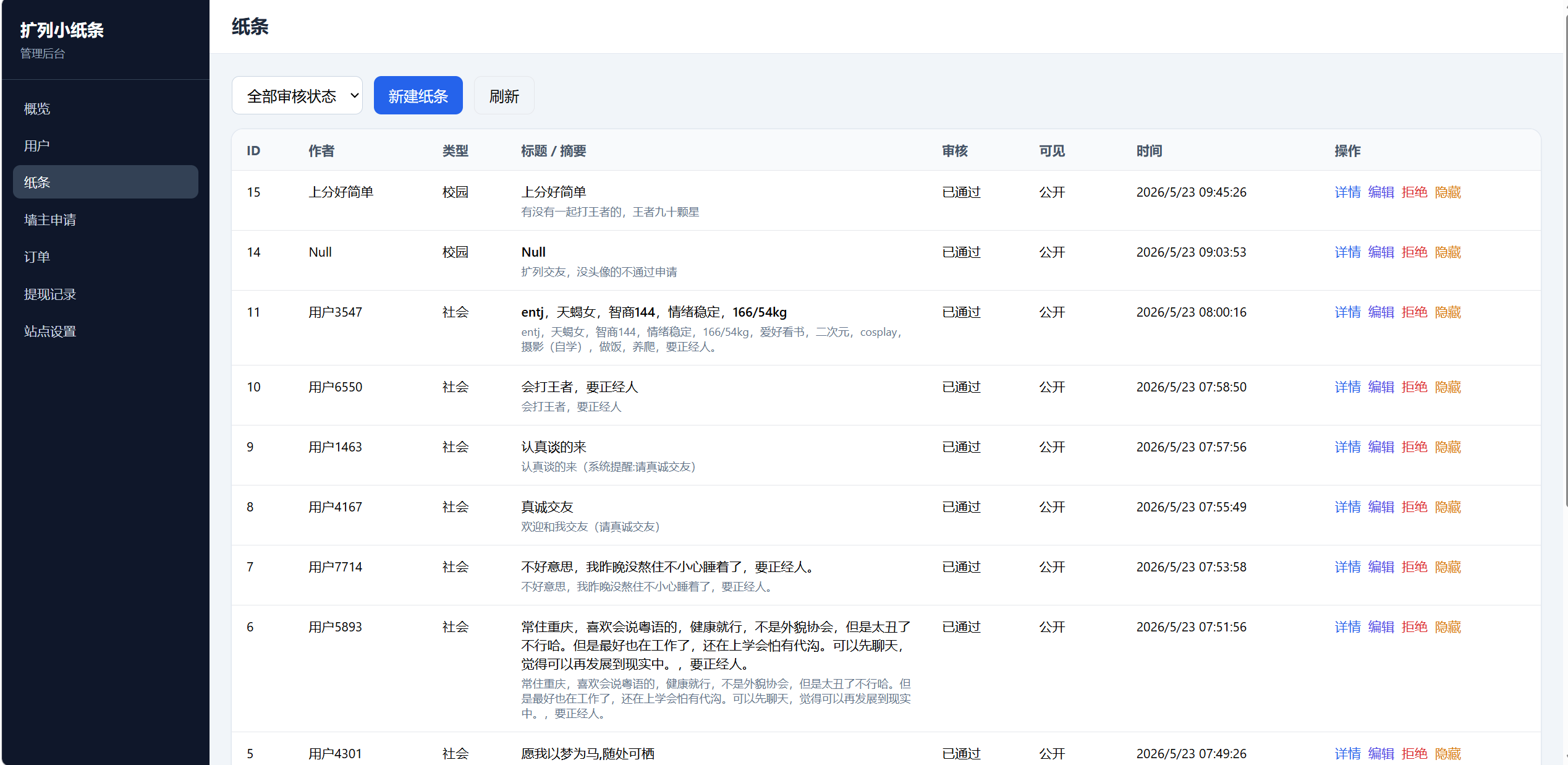1568x765 pixels.
Task: Click the 时间 column header
Action: click(1149, 151)
